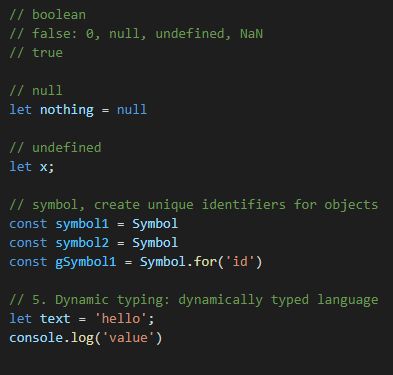The width and height of the screenshot is (393, 375).
Task: Click the 'id' string literal
Action: point(240,262)
